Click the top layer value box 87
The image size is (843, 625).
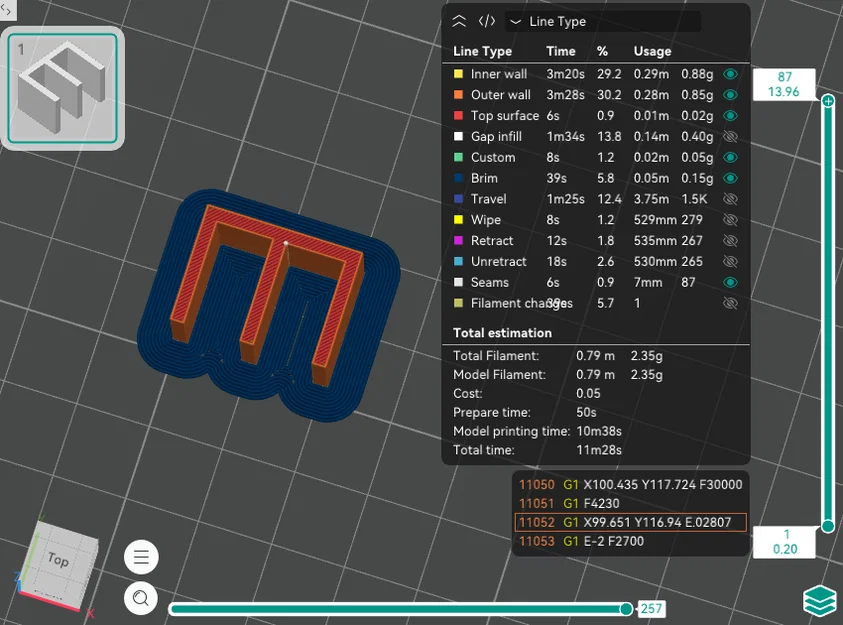pyautogui.click(x=784, y=84)
